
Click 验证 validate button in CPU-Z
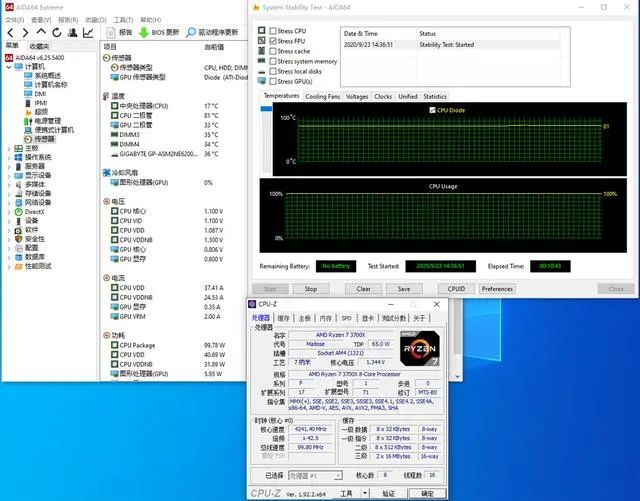389,493
